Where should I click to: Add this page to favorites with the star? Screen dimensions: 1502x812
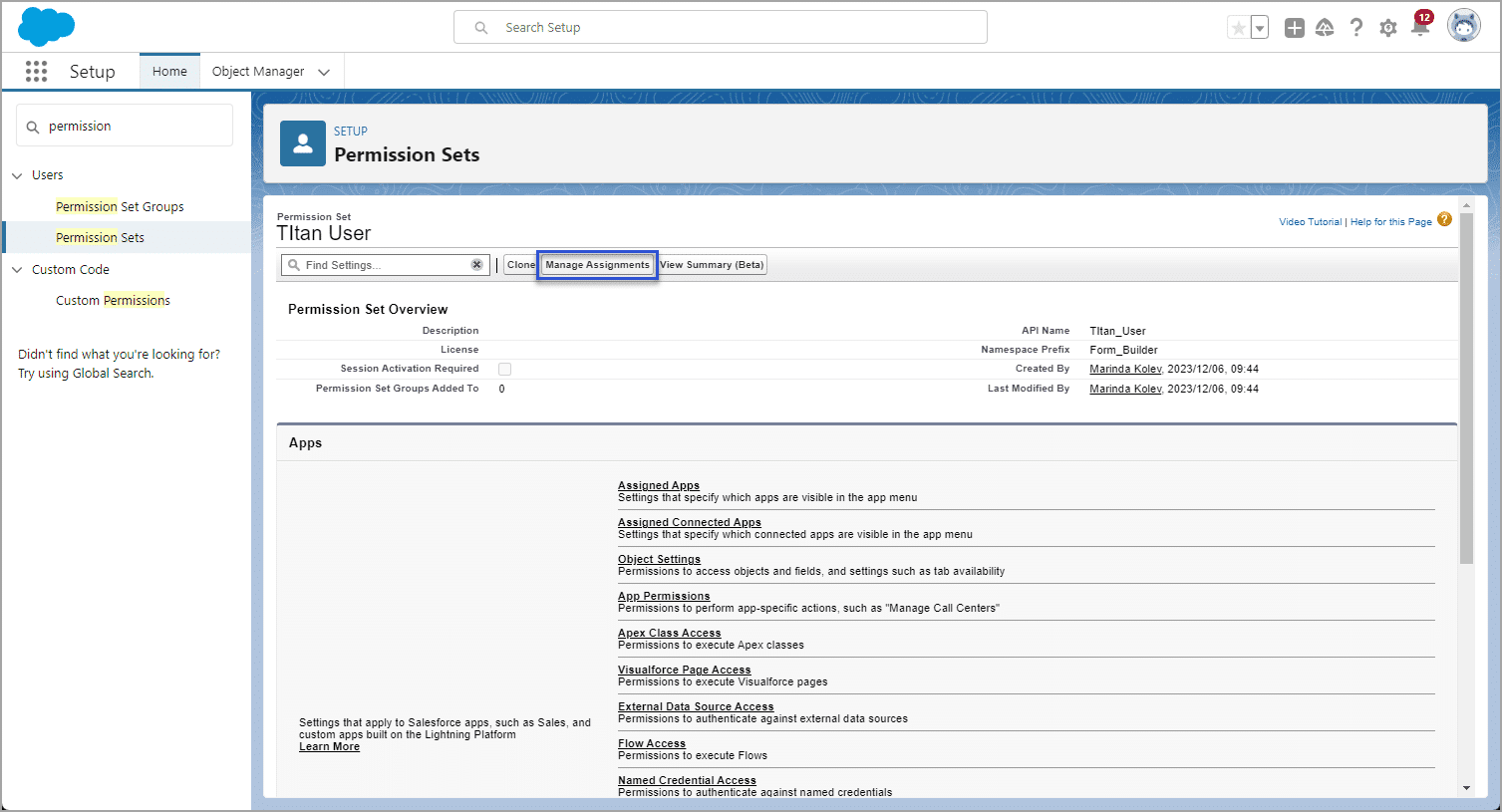tap(1240, 27)
